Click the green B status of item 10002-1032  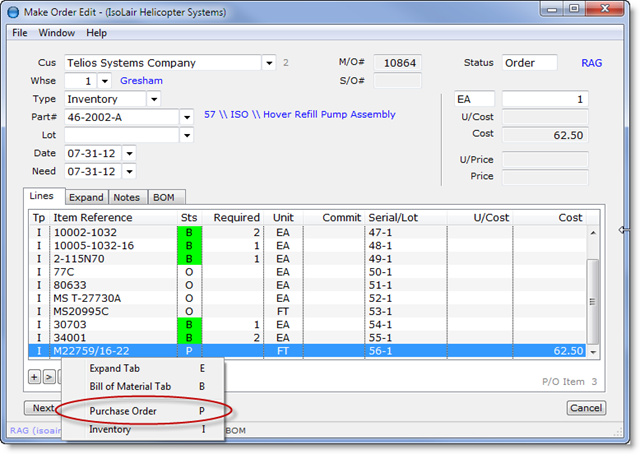(x=189, y=232)
